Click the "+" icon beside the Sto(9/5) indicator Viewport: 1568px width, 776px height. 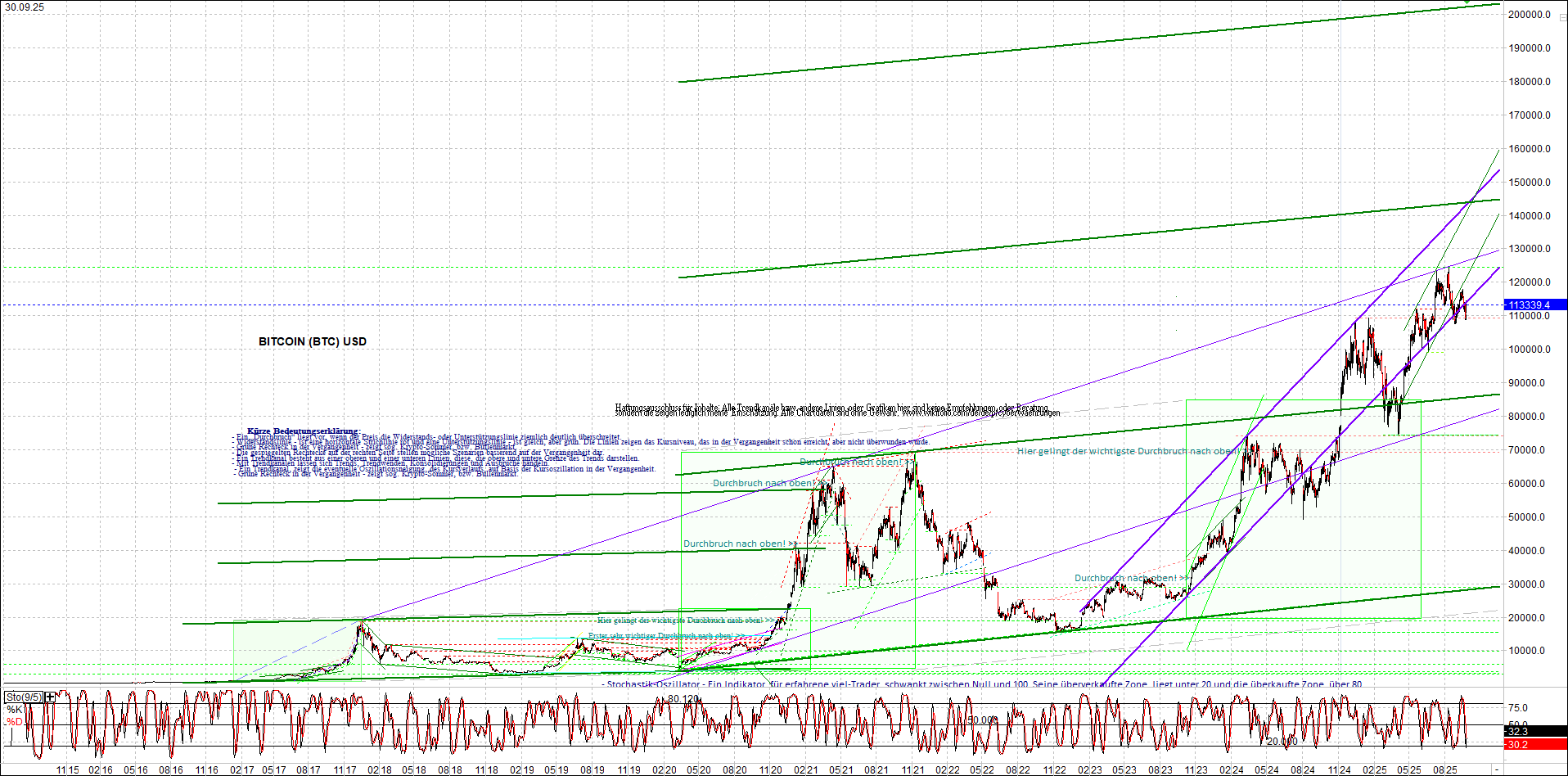(x=49, y=697)
